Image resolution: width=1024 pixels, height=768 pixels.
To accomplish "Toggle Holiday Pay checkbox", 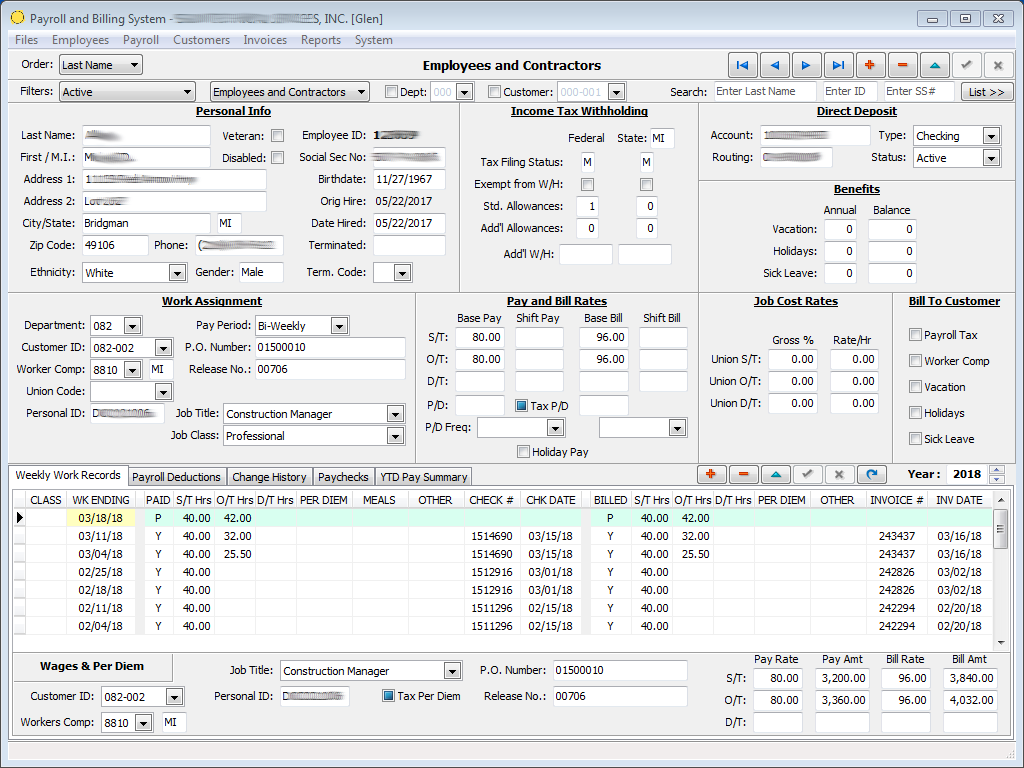I will 523,452.
